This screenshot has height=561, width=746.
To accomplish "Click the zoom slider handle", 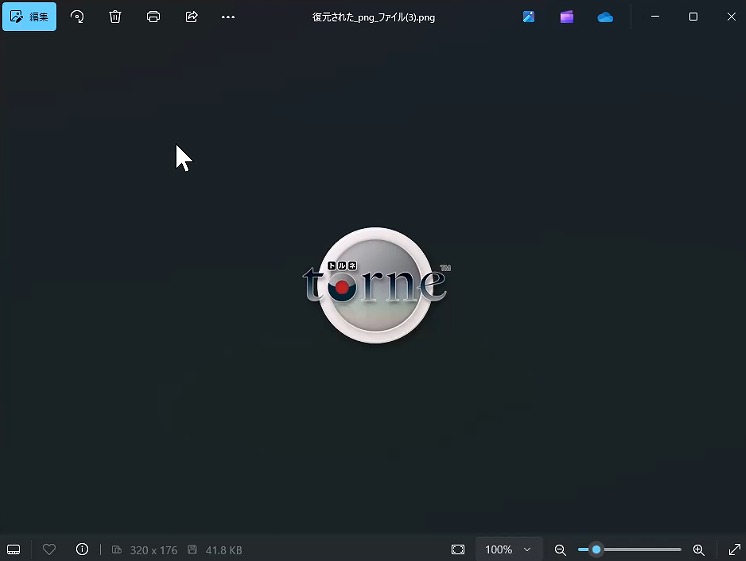I will pos(596,550).
